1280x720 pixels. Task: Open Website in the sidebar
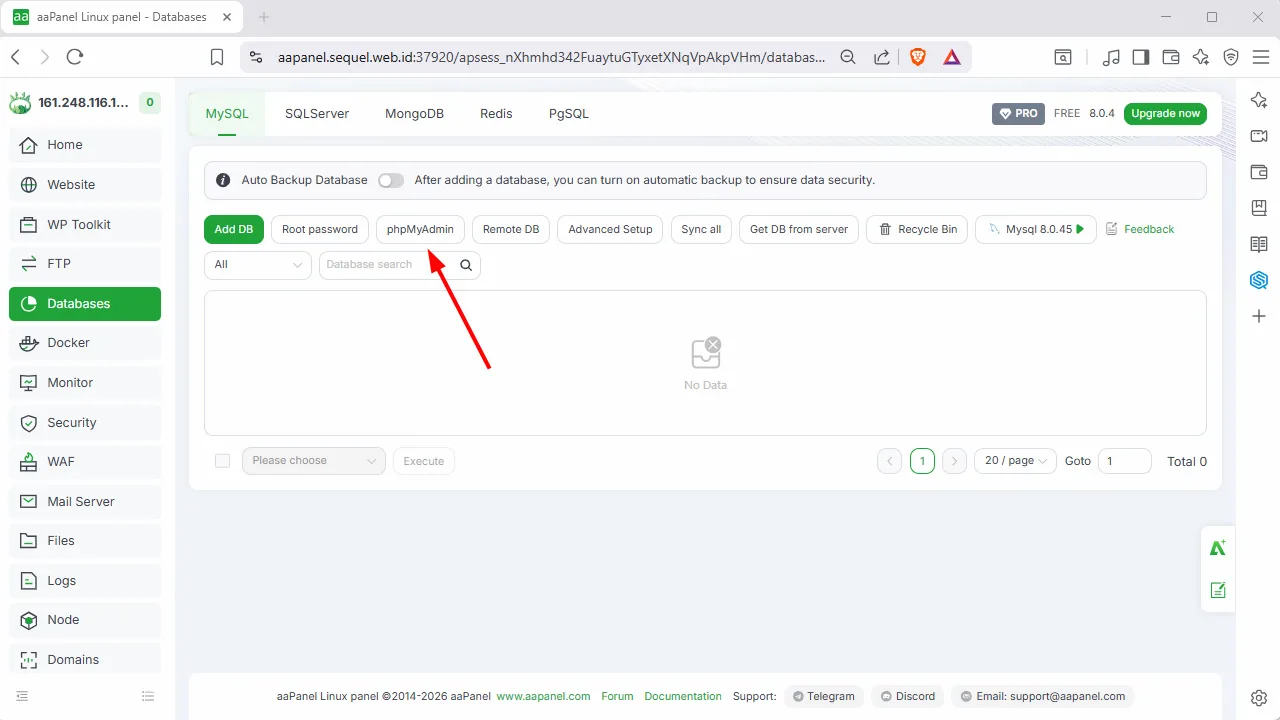[85, 185]
